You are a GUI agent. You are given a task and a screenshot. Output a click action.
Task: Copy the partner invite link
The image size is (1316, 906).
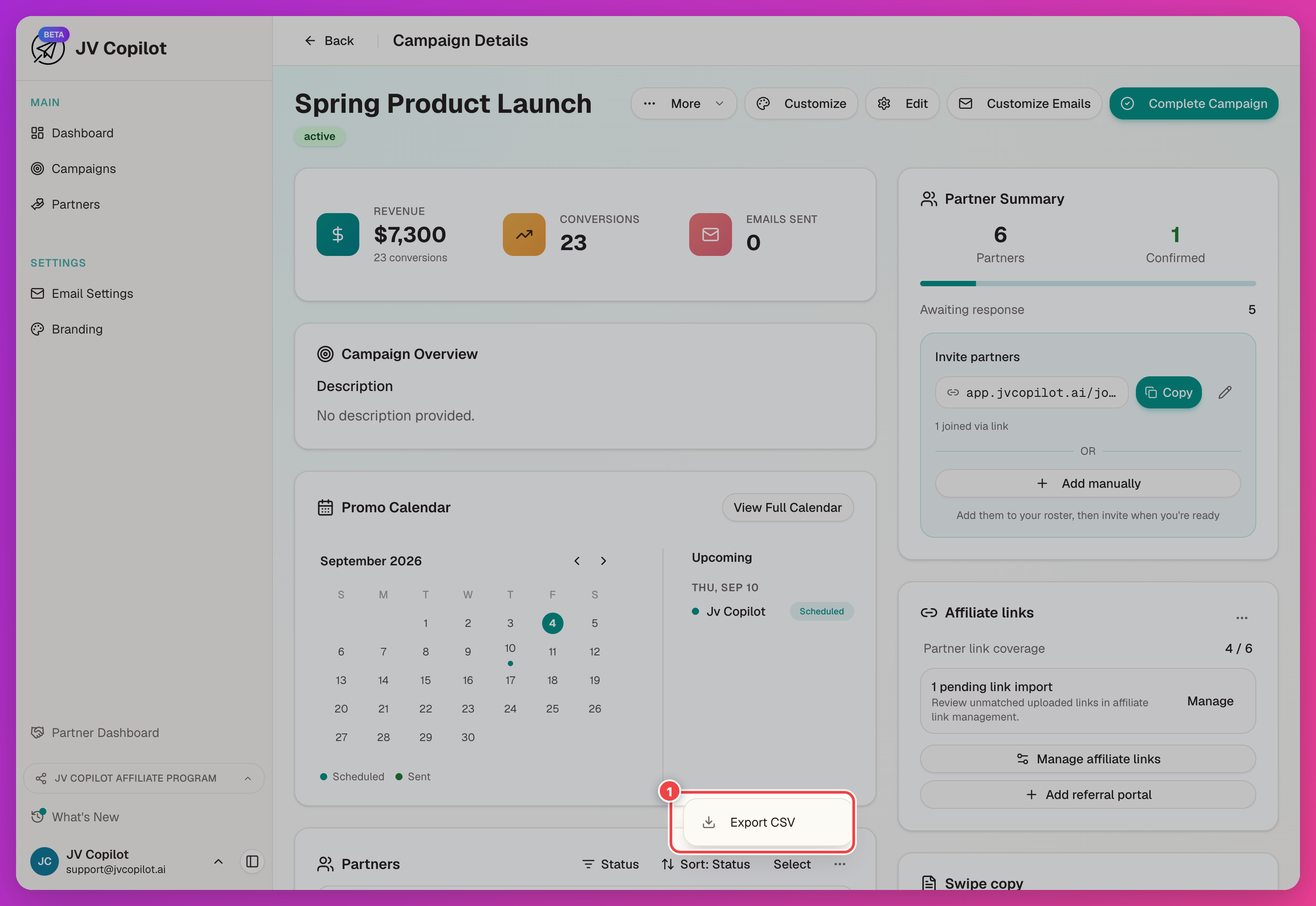tap(1168, 392)
